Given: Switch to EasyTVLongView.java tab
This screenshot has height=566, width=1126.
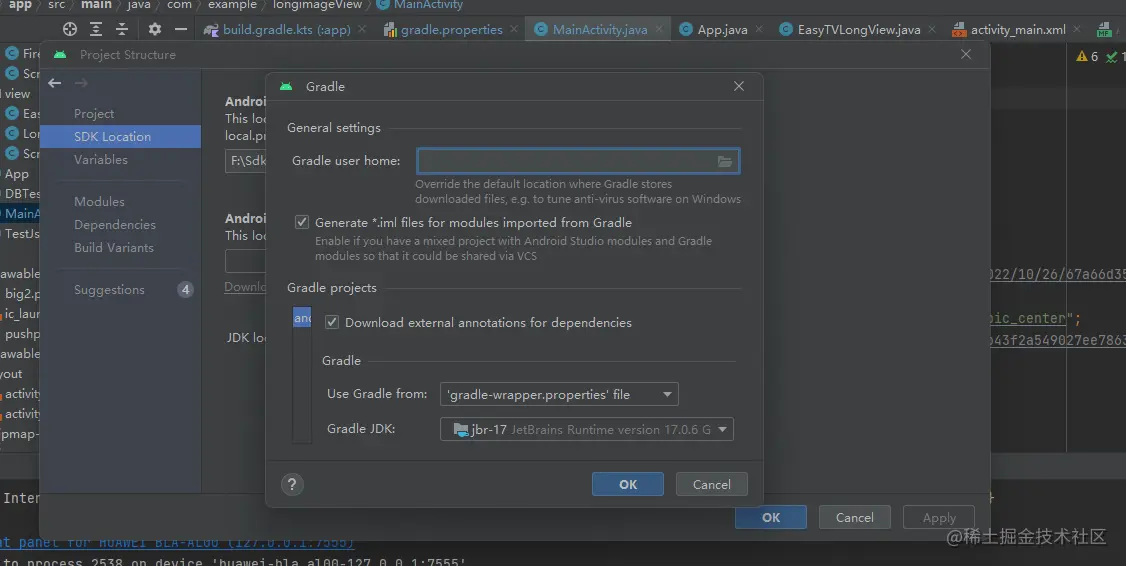Looking at the screenshot, I should [850, 29].
